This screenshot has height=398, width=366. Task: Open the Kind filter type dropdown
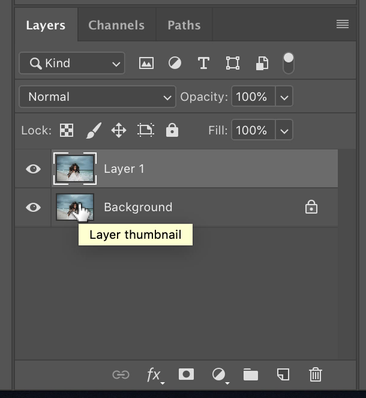point(72,63)
